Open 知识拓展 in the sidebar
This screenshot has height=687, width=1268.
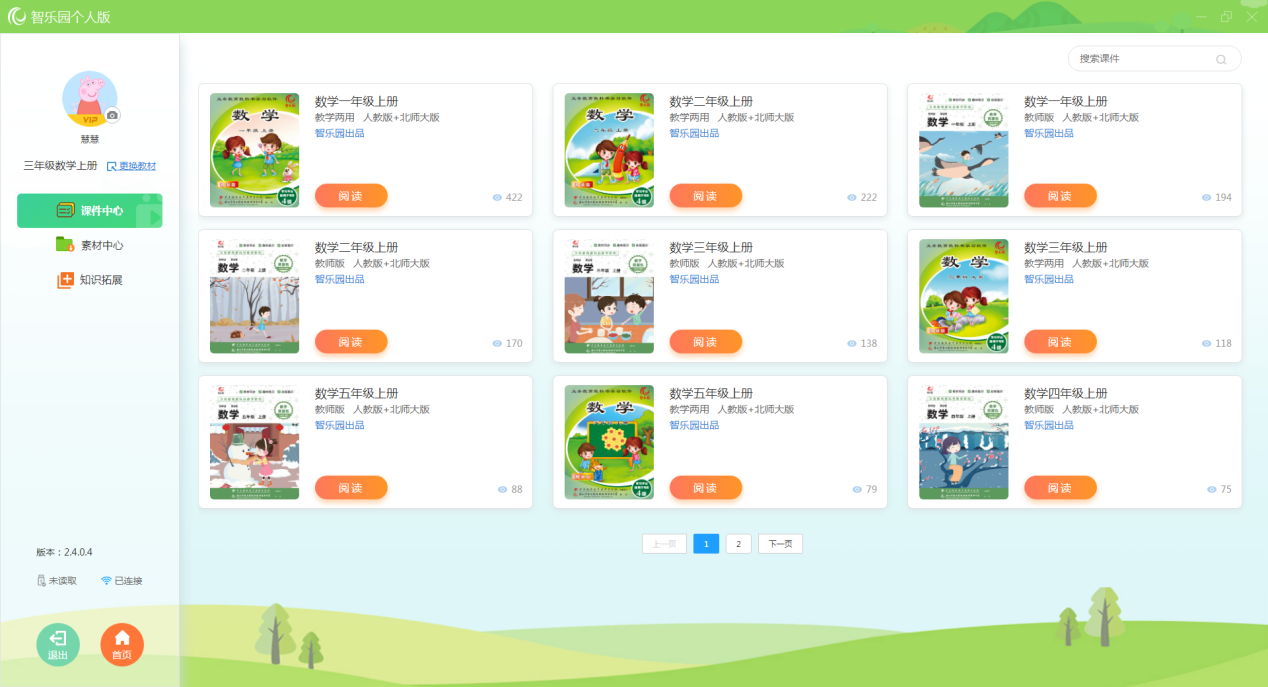pyautogui.click(x=90, y=280)
